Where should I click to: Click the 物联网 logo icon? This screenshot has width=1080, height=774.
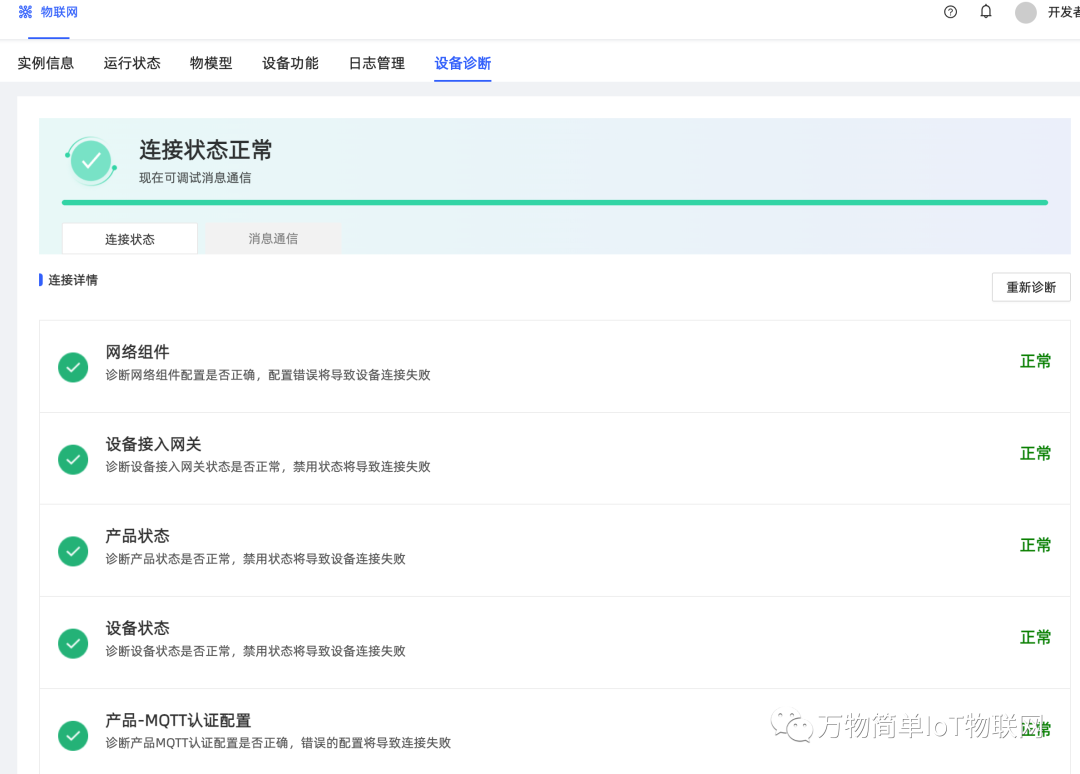26,12
